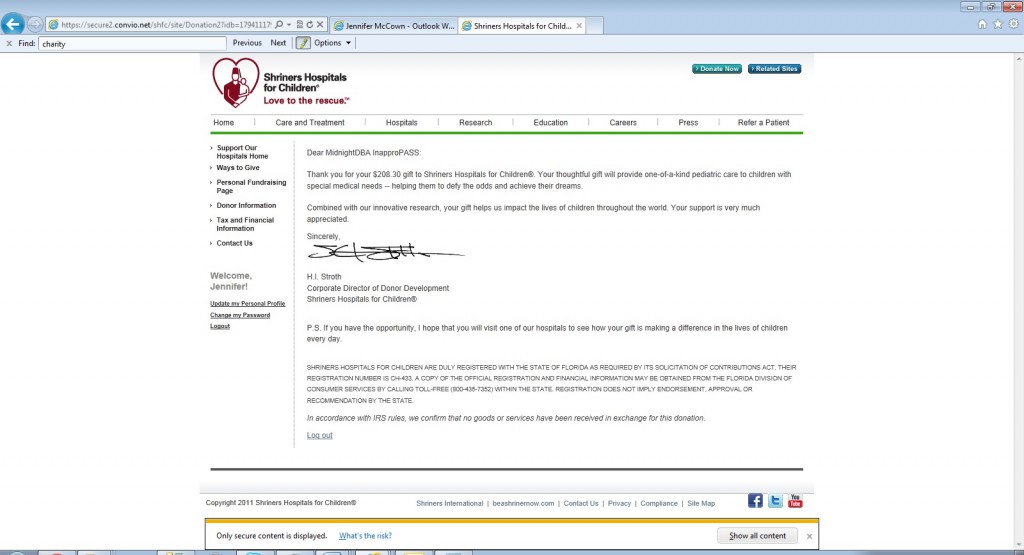
Task: Click the Related Sites button
Action: point(775,69)
